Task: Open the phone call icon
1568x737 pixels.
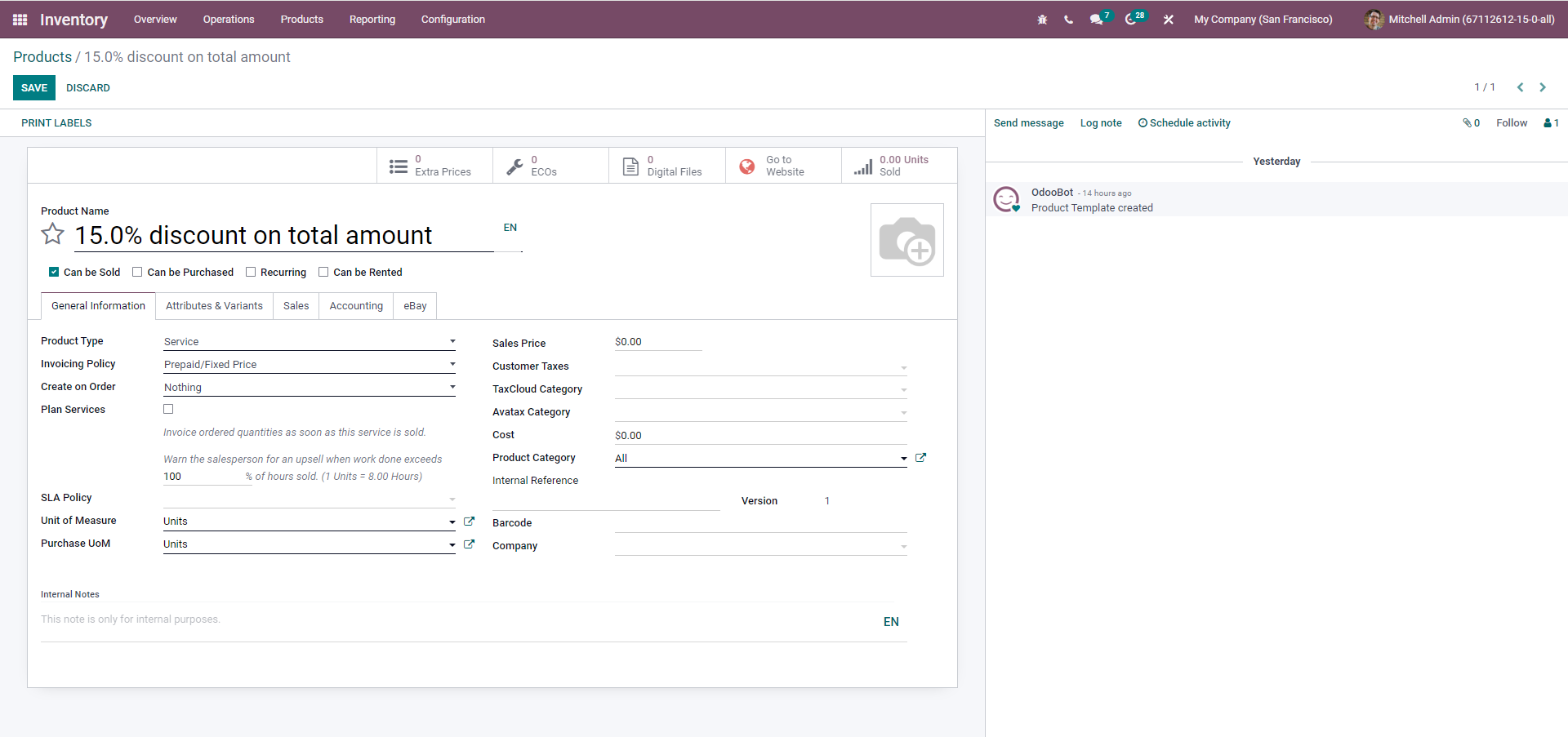Action: [x=1068, y=20]
